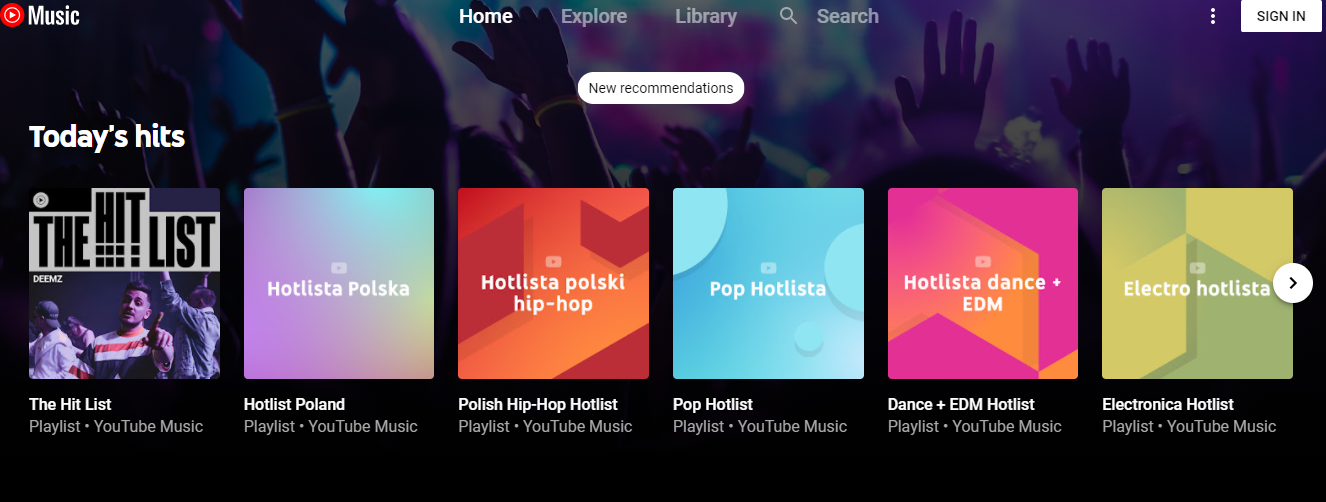Open the Hotlista polski hip-hop cover
The height and width of the screenshot is (502, 1326).
[x=553, y=283]
